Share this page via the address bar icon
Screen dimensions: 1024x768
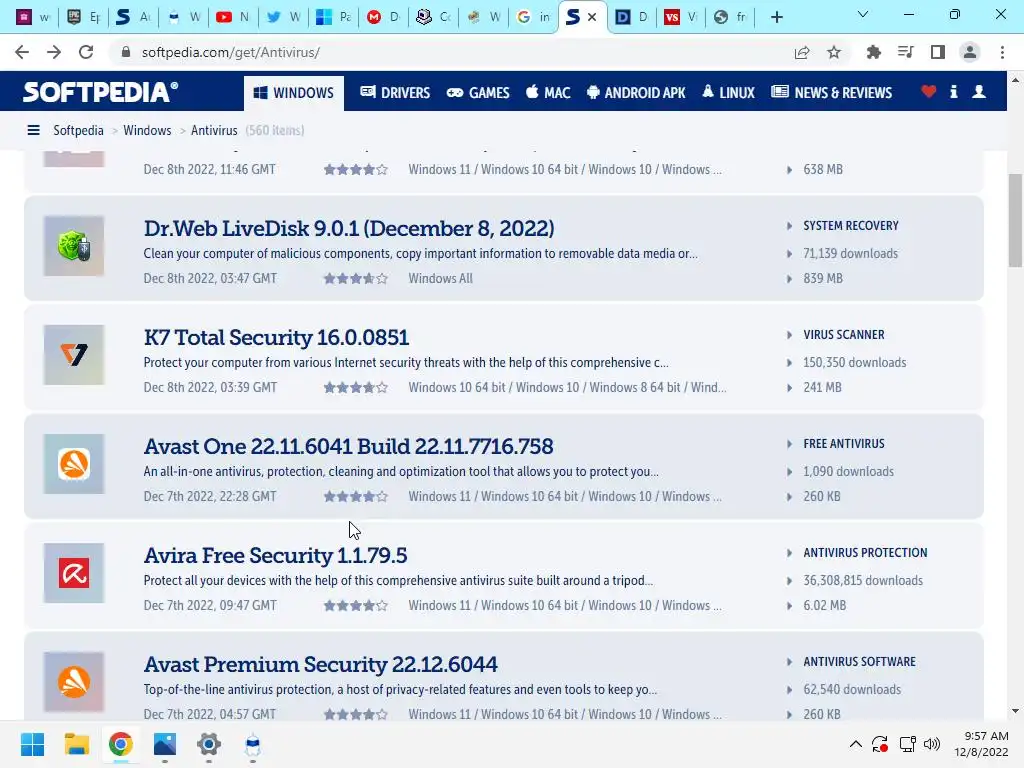tap(802, 52)
